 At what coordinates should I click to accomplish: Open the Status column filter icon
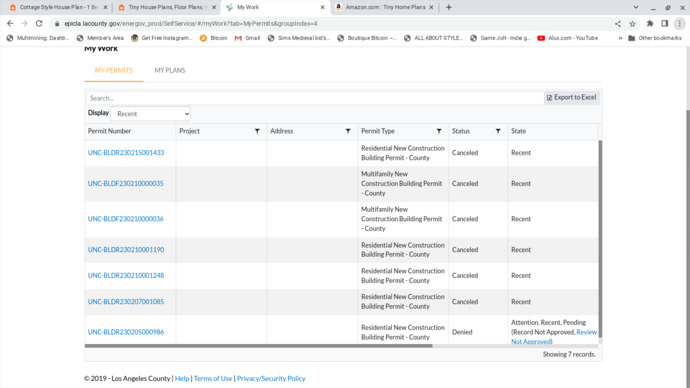click(x=498, y=131)
